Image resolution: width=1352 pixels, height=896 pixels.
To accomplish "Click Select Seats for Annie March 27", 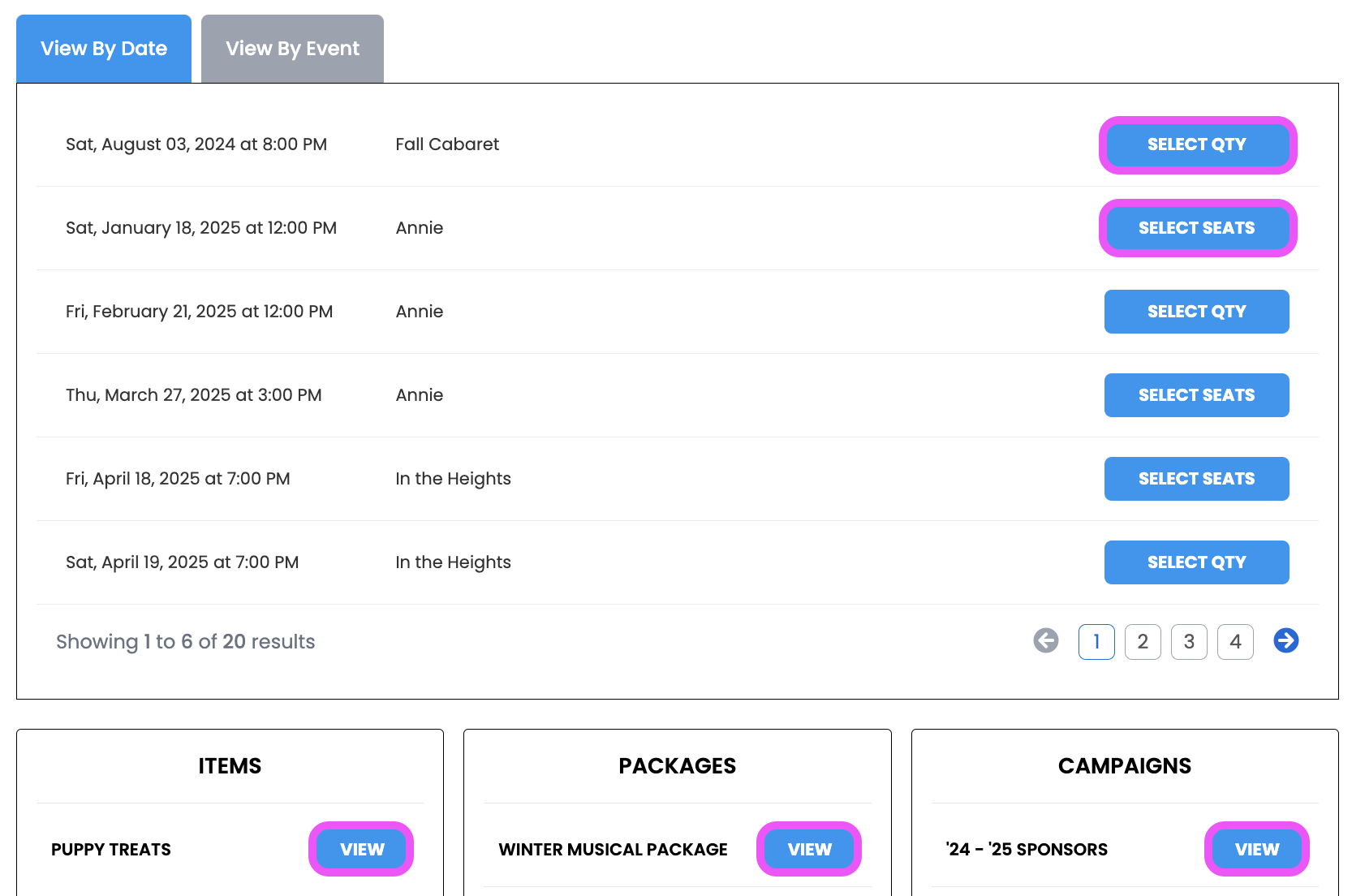I will (1197, 395).
